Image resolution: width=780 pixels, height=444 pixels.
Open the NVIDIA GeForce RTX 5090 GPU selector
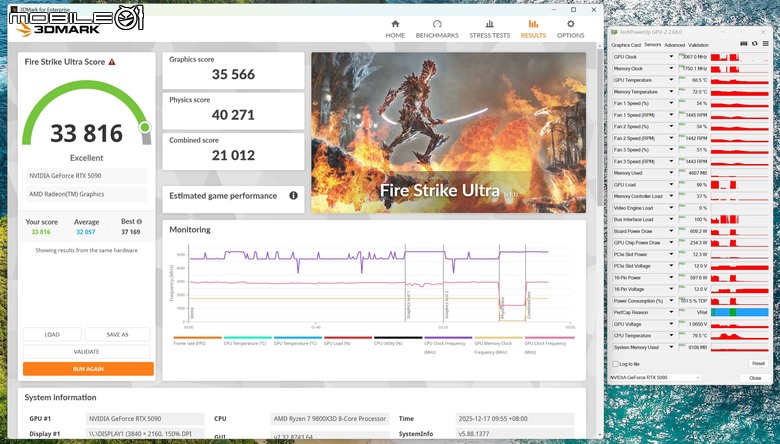656,377
